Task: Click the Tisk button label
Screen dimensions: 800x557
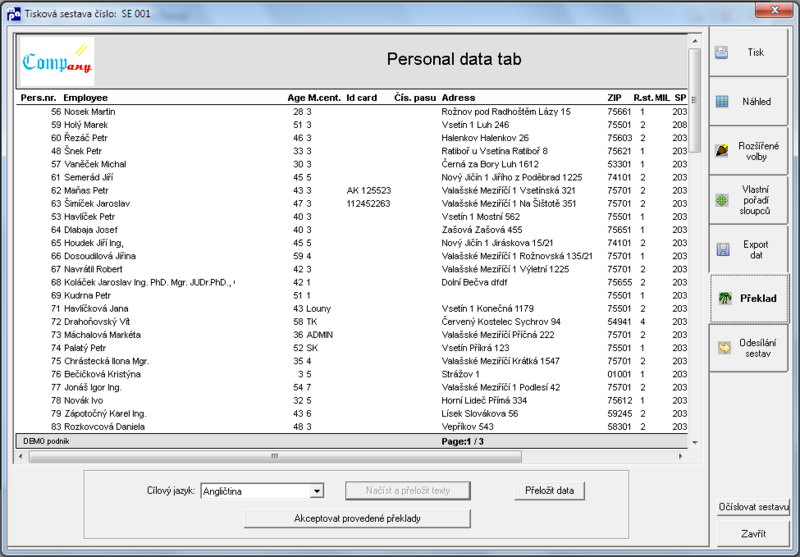Action: (x=756, y=52)
